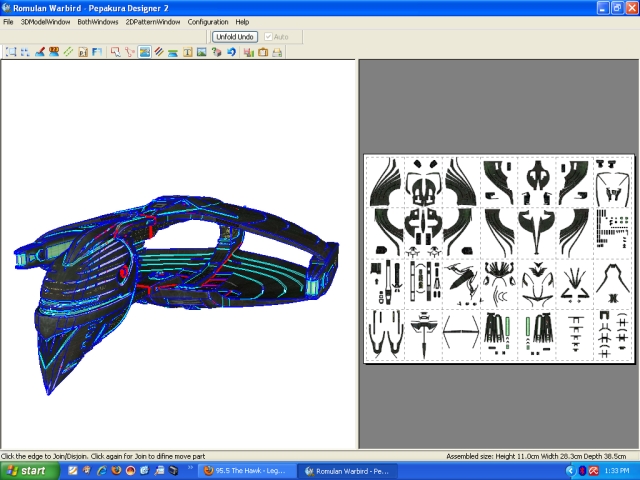Click the orange number-tag toolbar icon
The image size is (640, 480).
coord(54,52)
